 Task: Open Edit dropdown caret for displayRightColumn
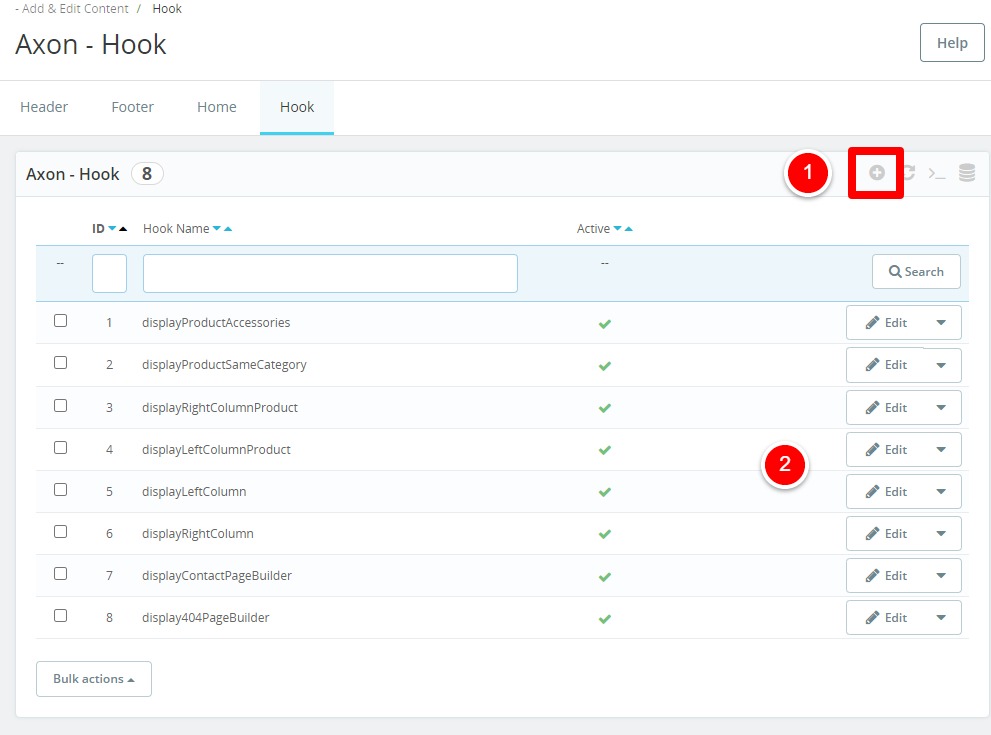941,534
